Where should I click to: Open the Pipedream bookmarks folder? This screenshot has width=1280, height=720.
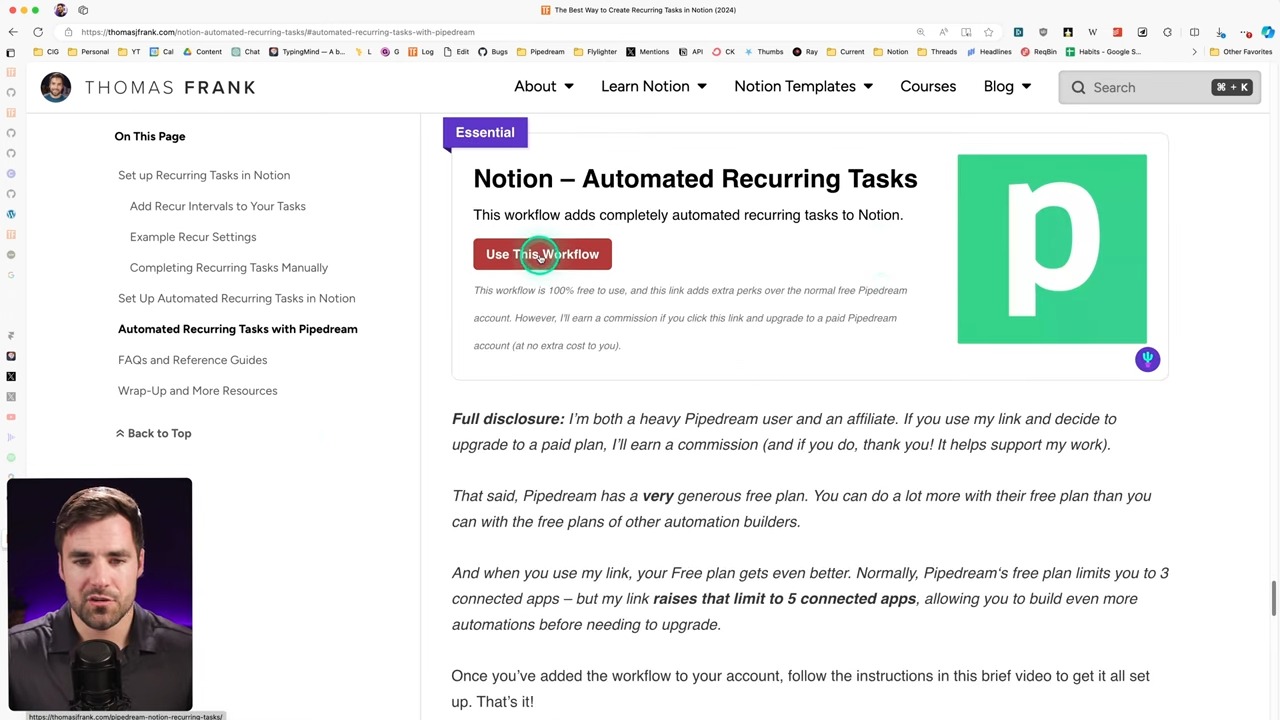(541, 52)
